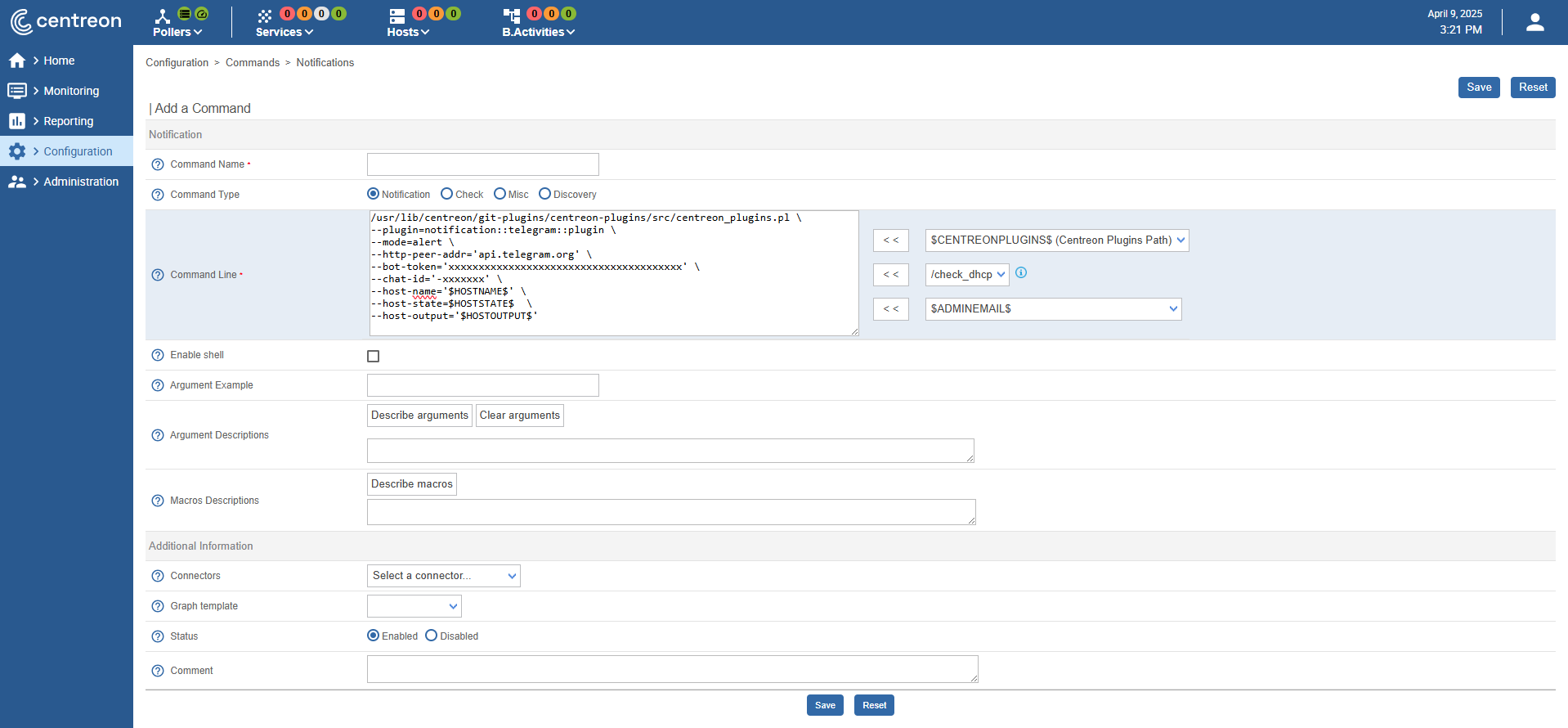Click the Reporting chart icon in sidebar
The height and width of the screenshot is (728, 1568).
click(x=17, y=121)
